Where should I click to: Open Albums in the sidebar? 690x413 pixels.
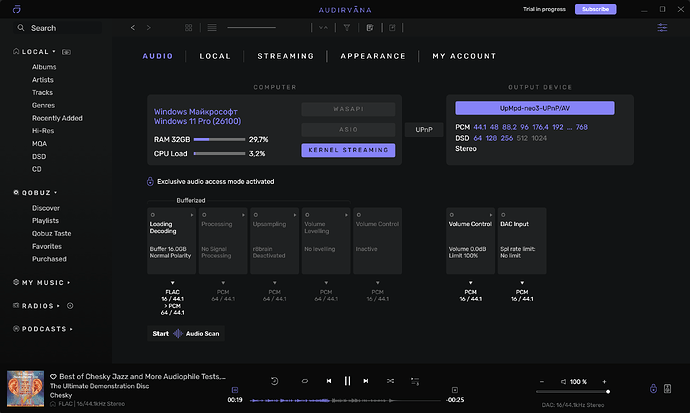pos(44,67)
